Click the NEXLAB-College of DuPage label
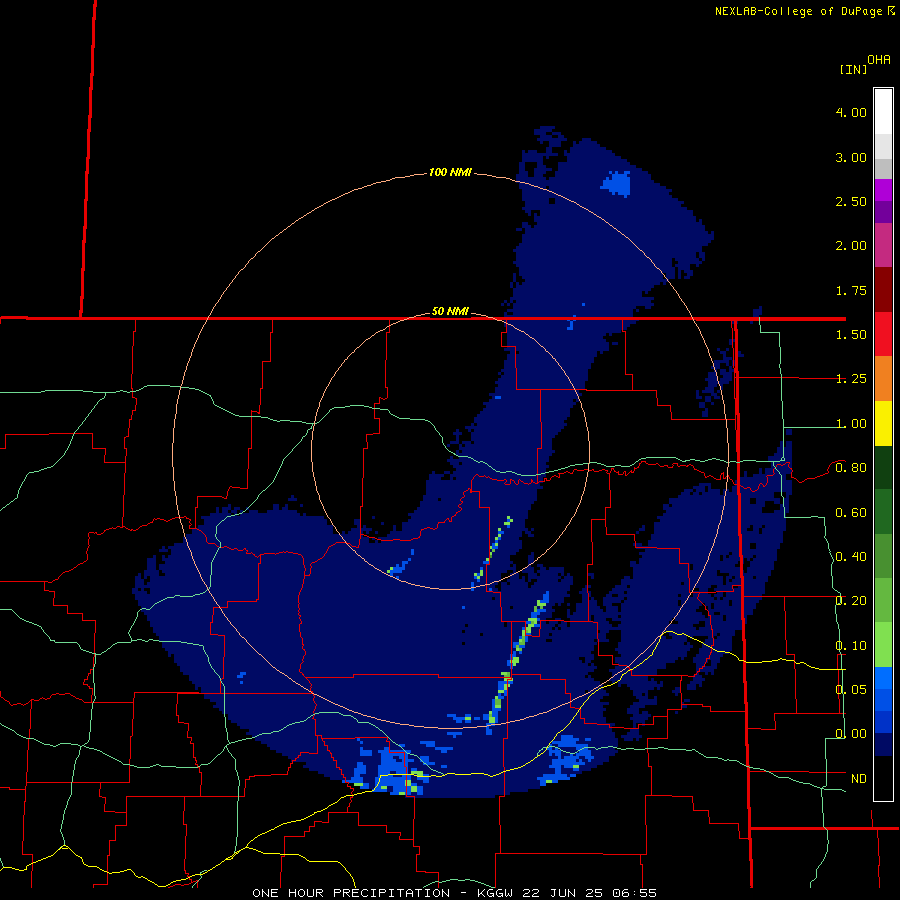The height and width of the screenshot is (900, 900). pyautogui.click(x=804, y=11)
